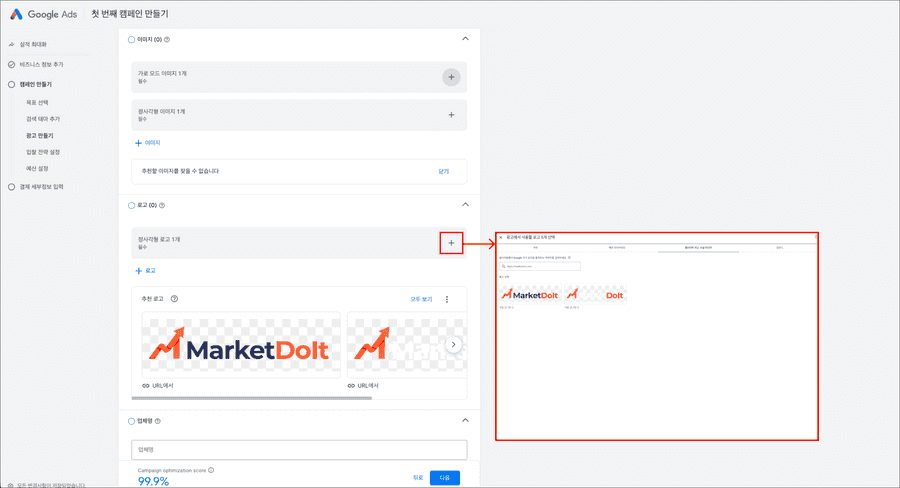900x488 pixels.
Task: Click the step circle for 결제 세부정보 입력
Action: coord(11,187)
